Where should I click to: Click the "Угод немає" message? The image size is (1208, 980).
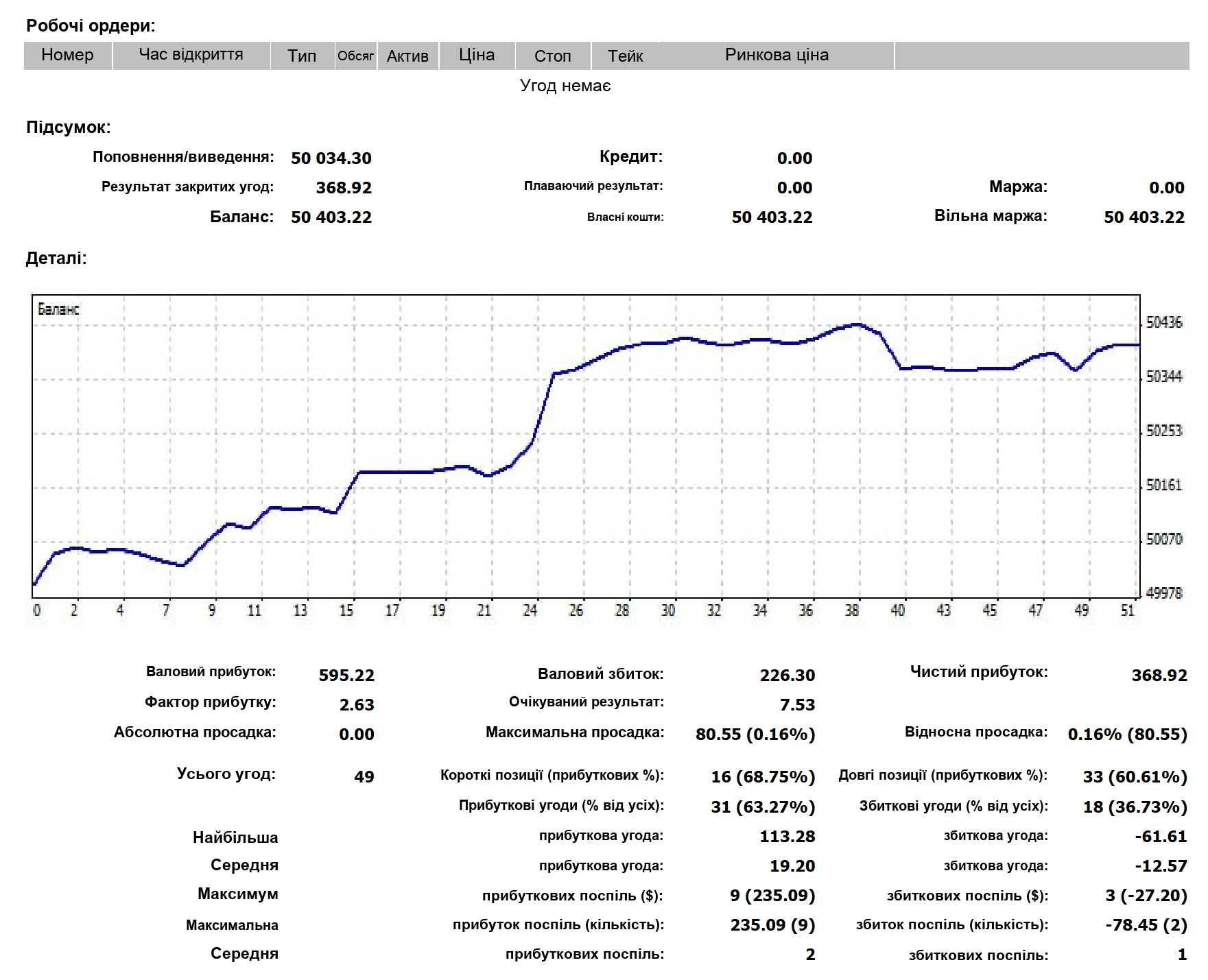pos(565,86)
